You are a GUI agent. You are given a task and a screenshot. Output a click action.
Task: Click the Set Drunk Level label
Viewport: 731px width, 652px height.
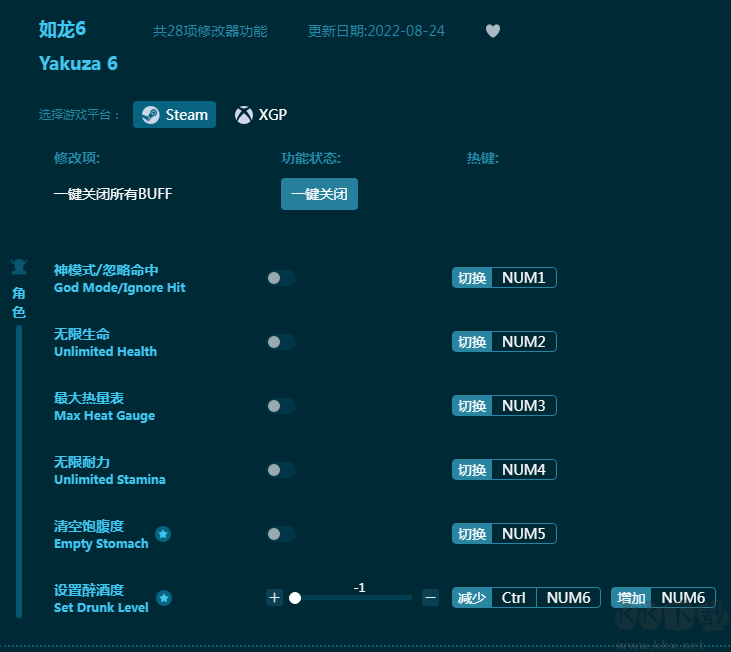point(101,608)
